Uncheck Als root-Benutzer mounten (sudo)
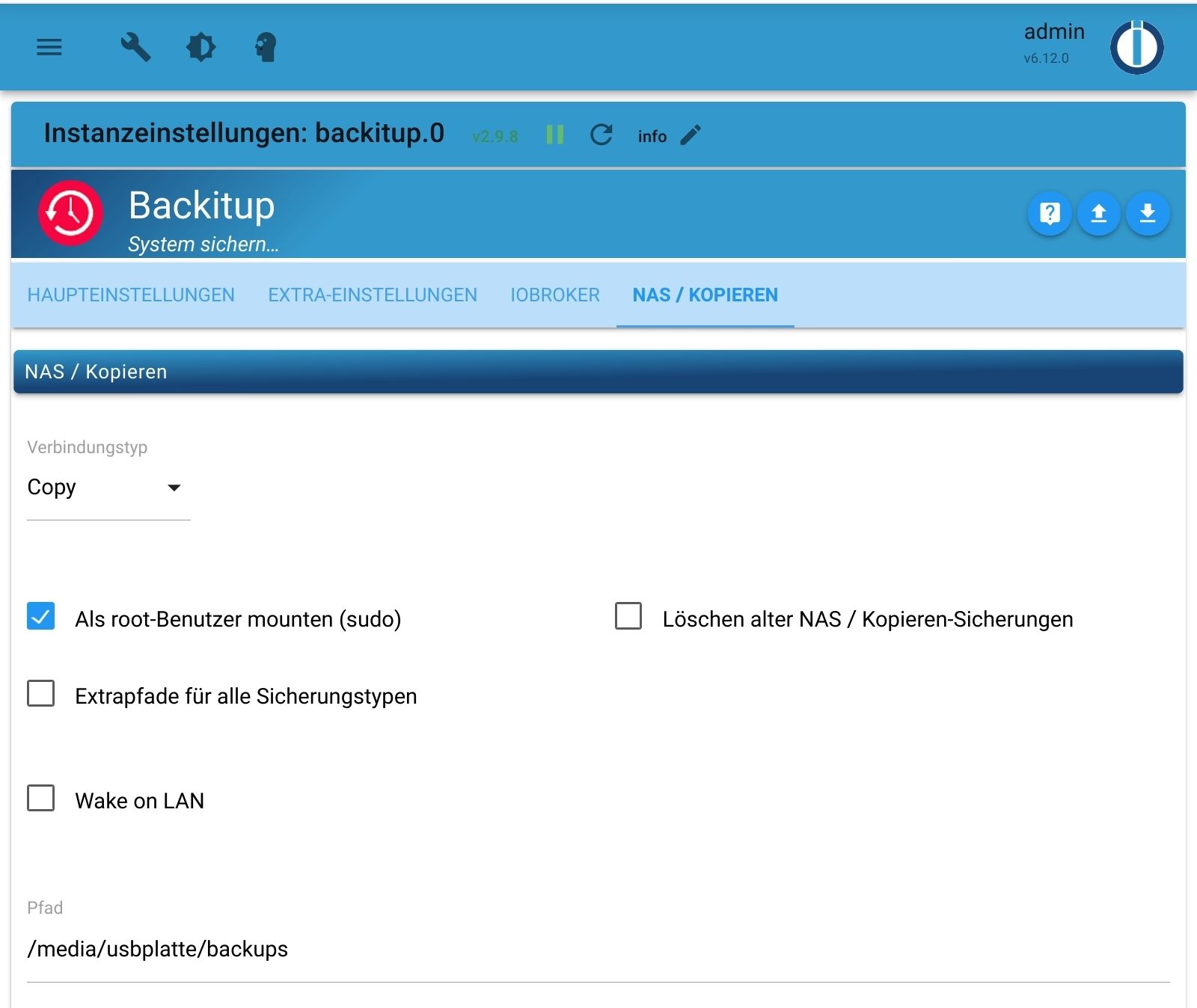1197x1008 pixels. click(x=41, y=617)
